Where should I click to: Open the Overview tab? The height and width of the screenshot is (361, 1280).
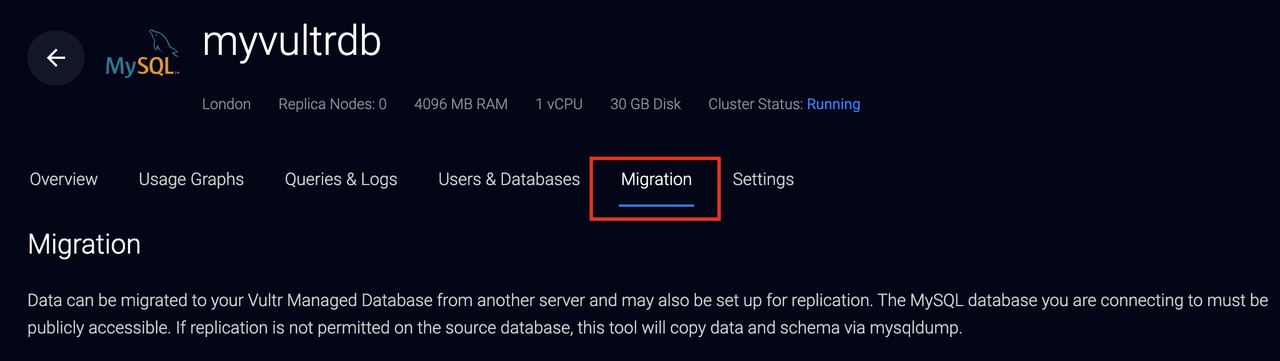64,179
